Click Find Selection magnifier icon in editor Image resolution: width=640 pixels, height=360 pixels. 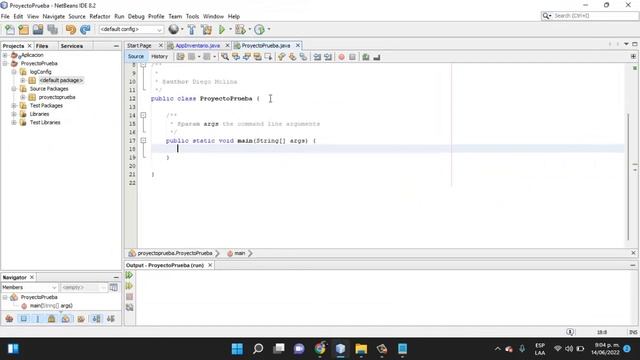(224, 57)
